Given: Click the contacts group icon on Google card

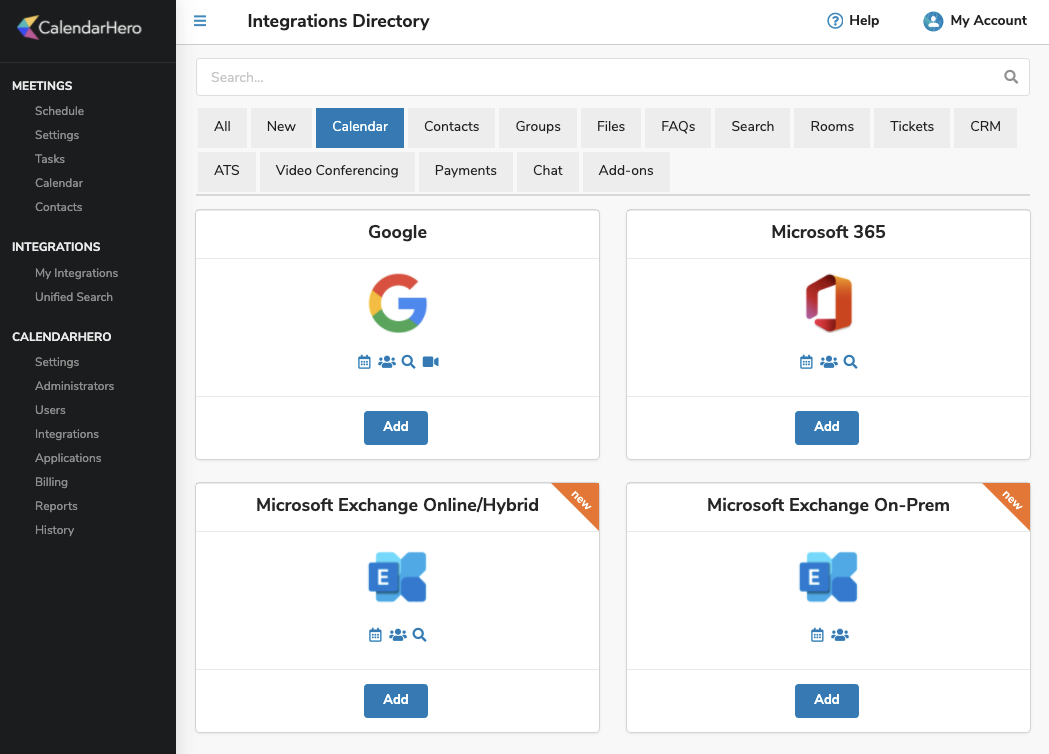Looking at the screenshot, I should (387, 362).
